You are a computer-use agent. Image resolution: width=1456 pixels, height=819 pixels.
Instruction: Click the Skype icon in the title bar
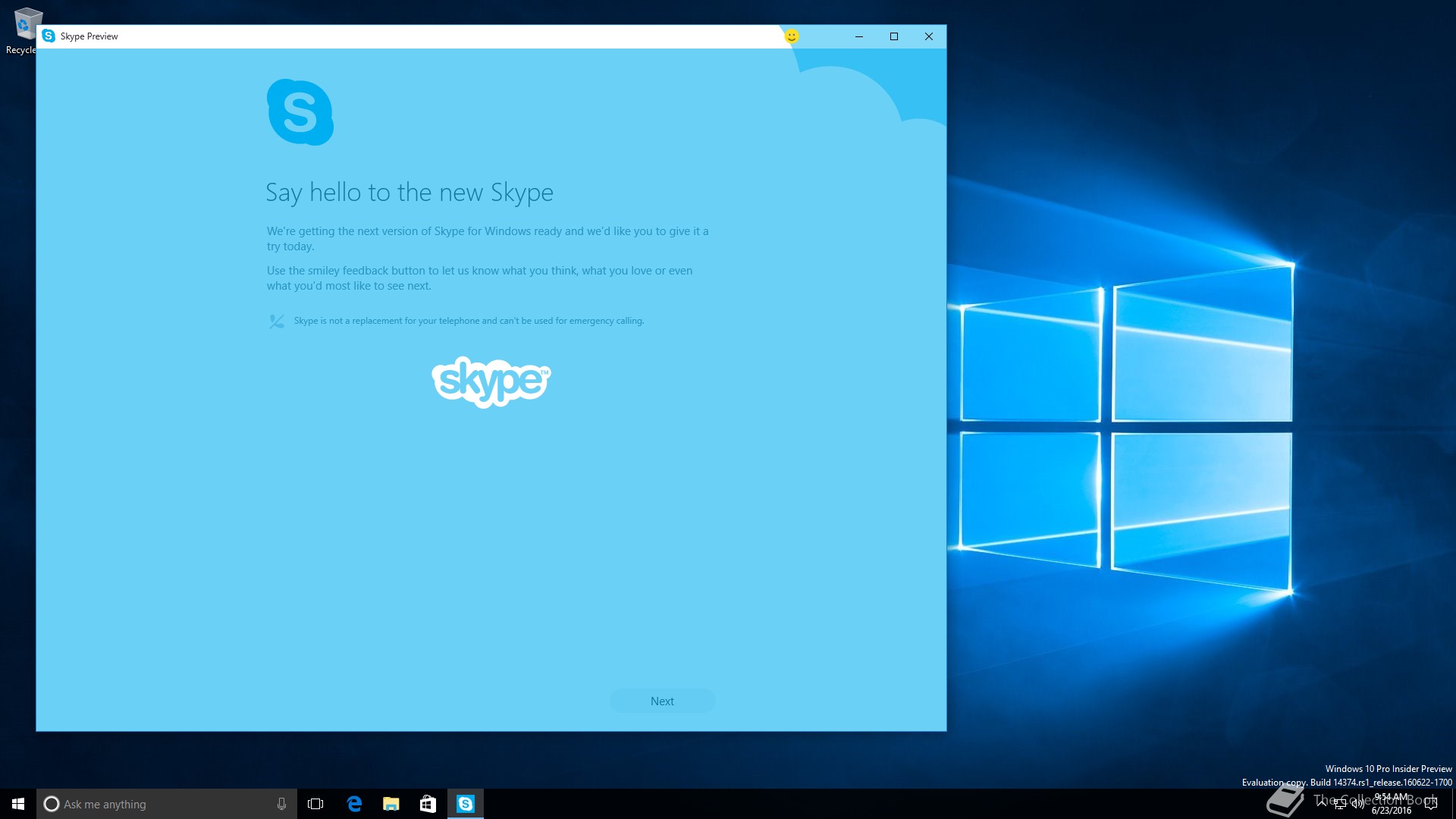[x=49, y=36]
